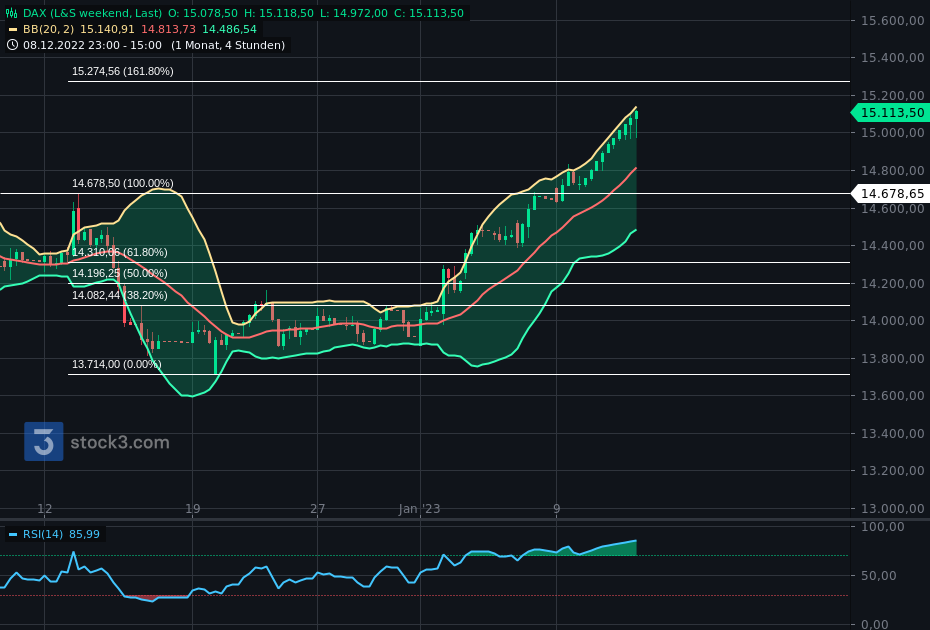Screen dimensions: 930x630
Task: Click the DAX candlestick icon in the legend
Action: pos(11,13)
